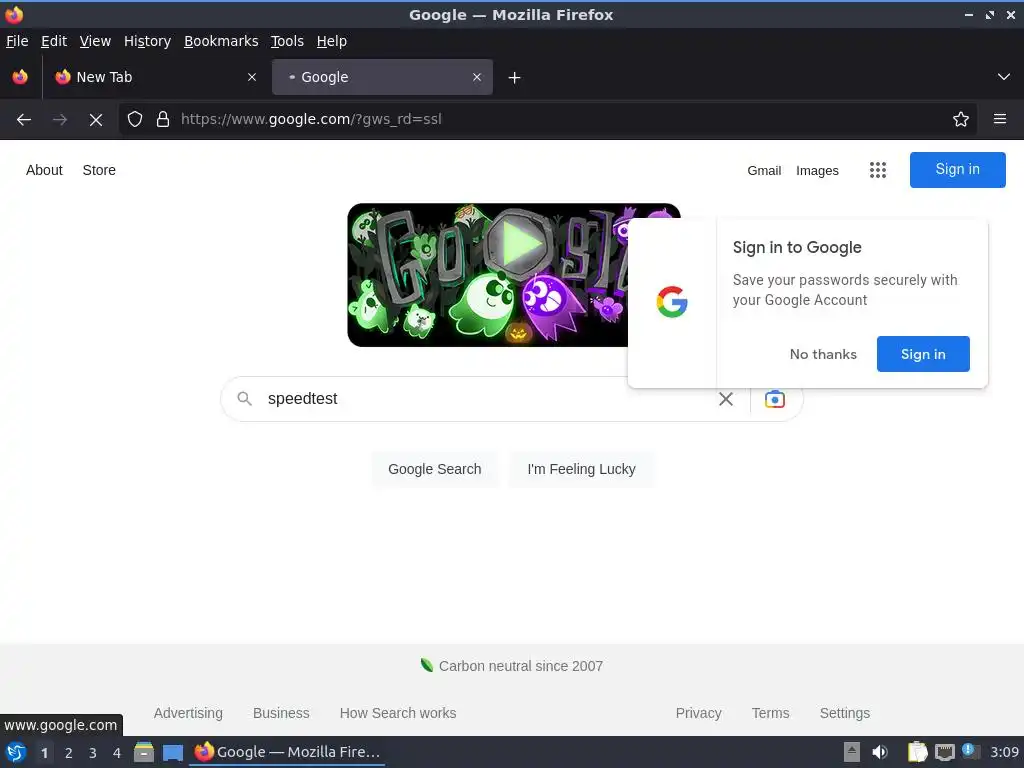1024x768 pixels.
Task: Bookmark this page with the star
Action: pos(961,119)
